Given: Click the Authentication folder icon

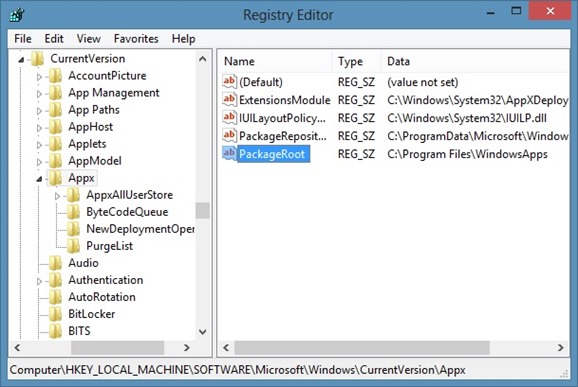Looking at the screenshot, I should (x=56, y=280).
